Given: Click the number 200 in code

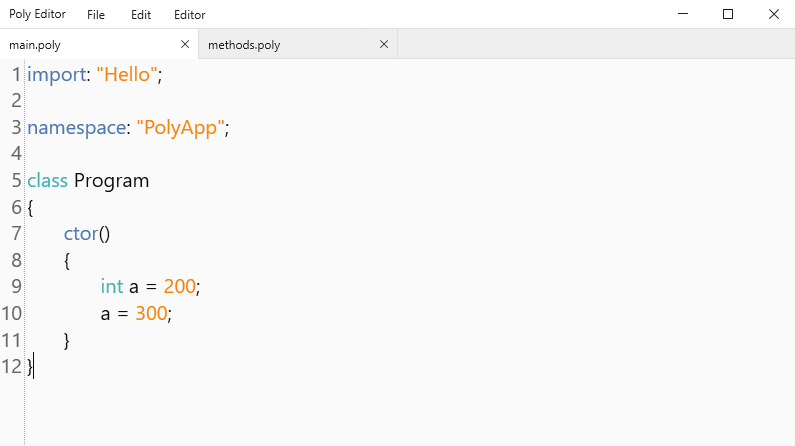Looking at the screenshot, I should 179,287.
